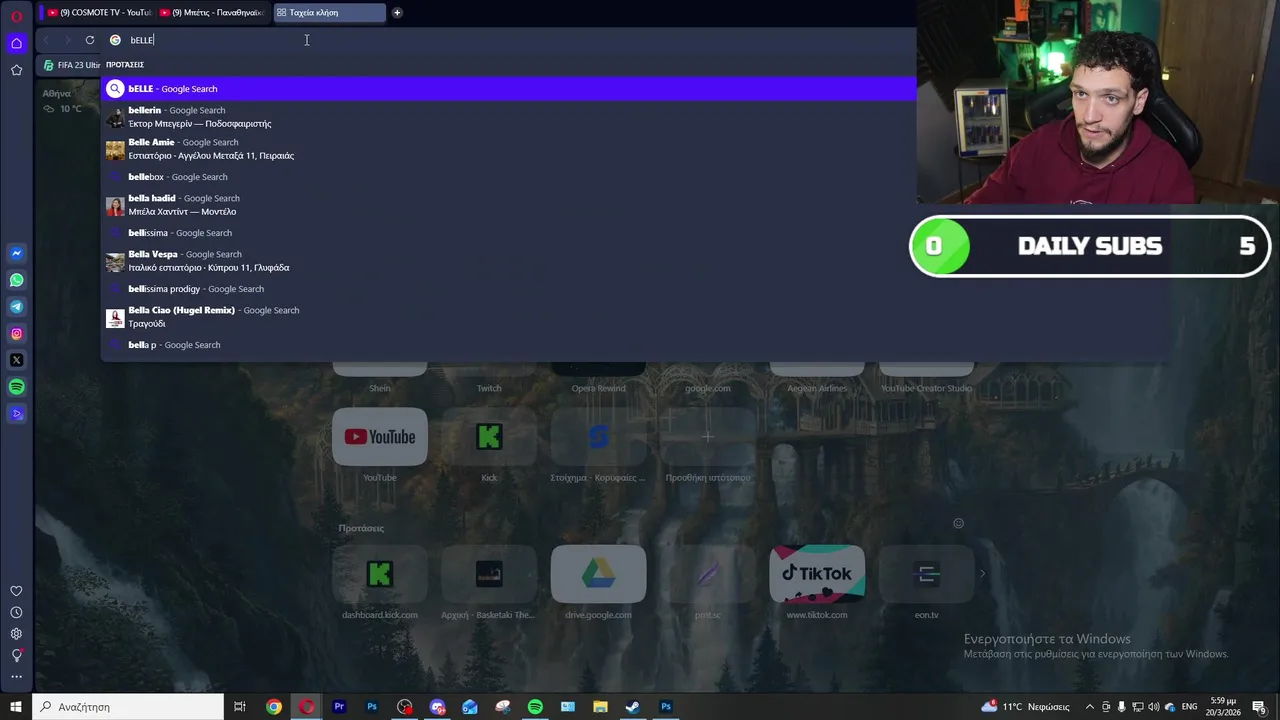The width and height of the screenshot is (1280, 720).
Task: Open the notification center icon
Action: tap(1260, 707)
